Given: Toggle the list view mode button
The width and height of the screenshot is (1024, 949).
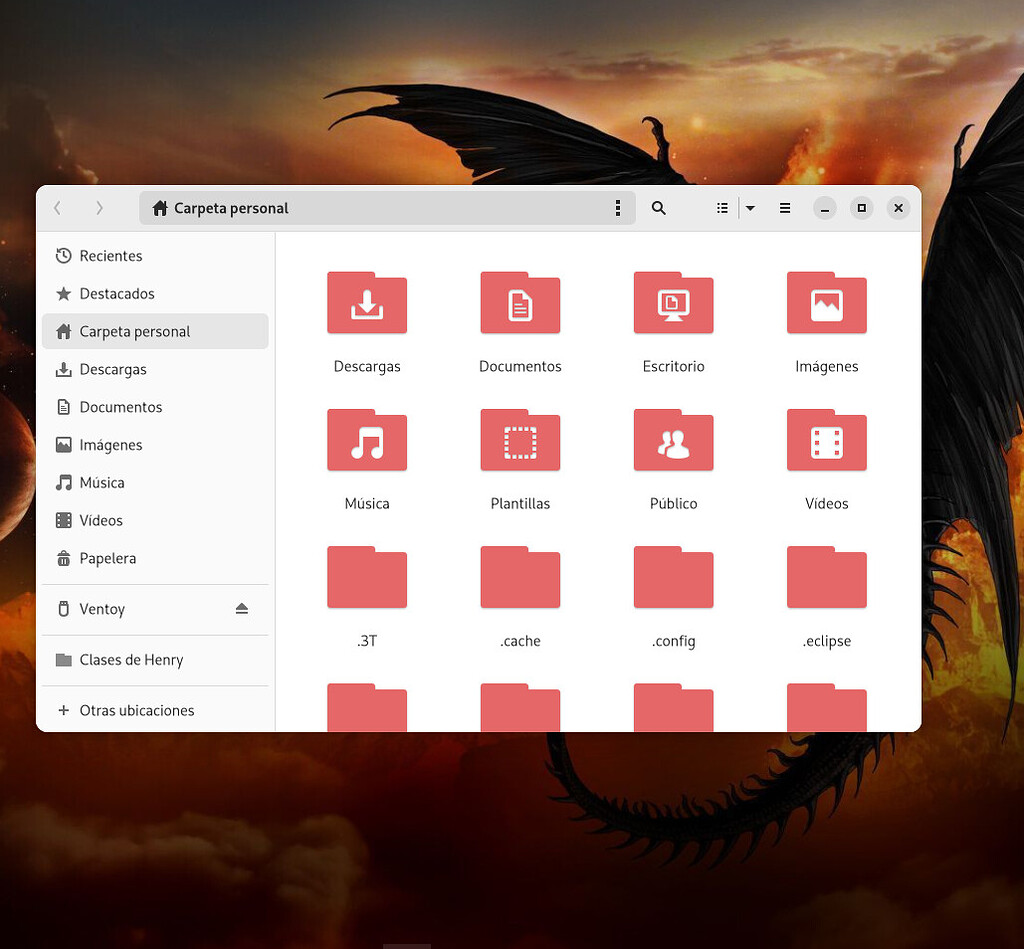Looking at the screenshot, I should [x=722, y=208].
